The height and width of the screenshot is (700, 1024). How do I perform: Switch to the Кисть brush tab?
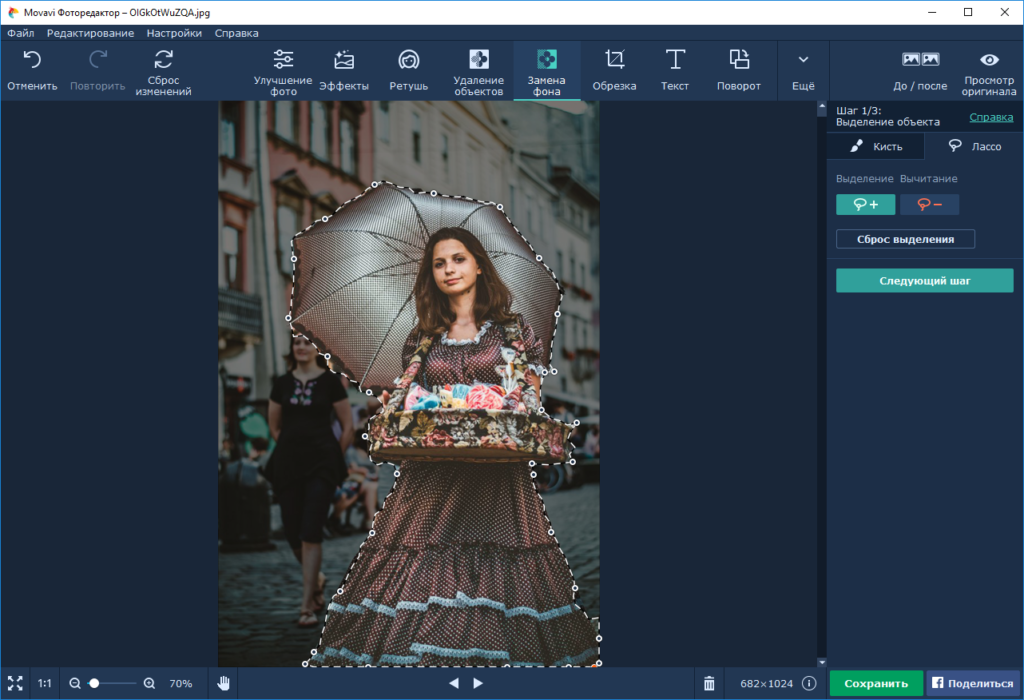[876, 146]
